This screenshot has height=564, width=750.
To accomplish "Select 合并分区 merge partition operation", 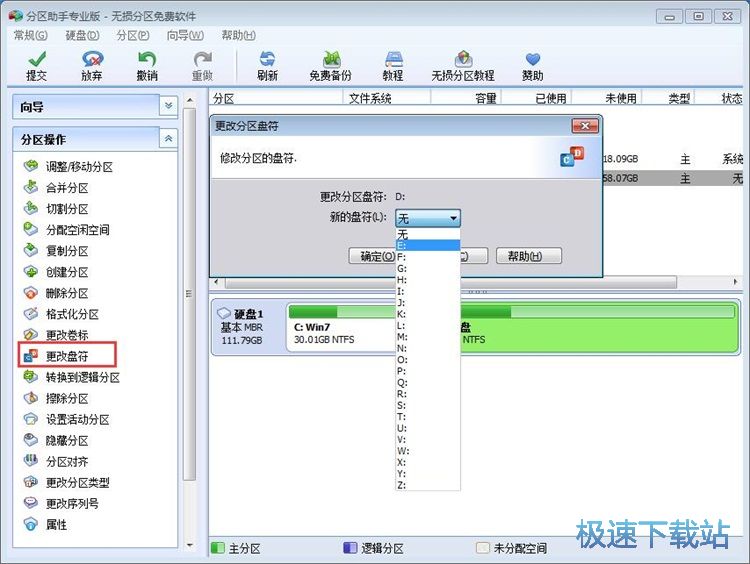I will click(x=56, y=188).
